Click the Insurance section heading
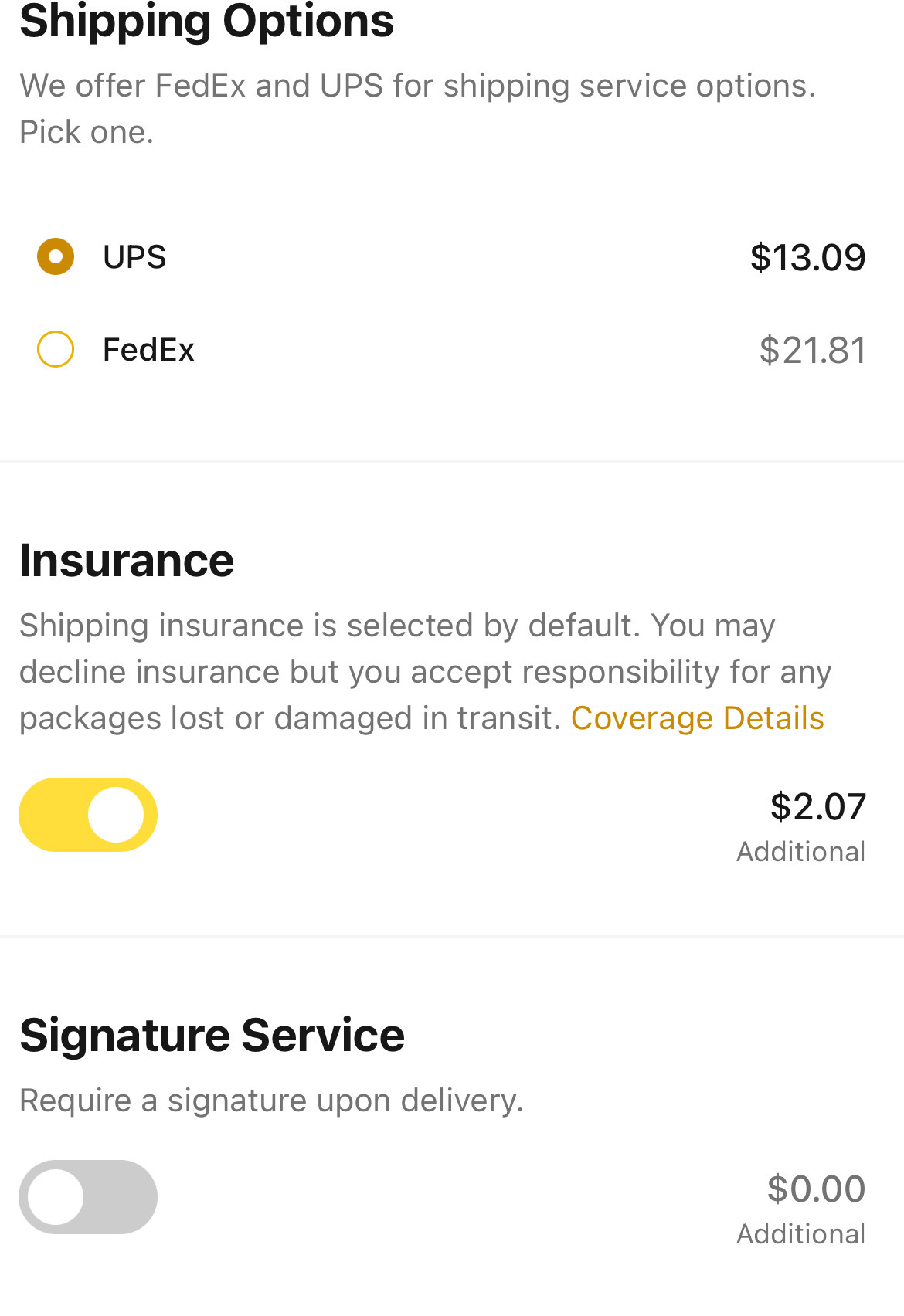The image size is (904, 1316). pos(127,561)
